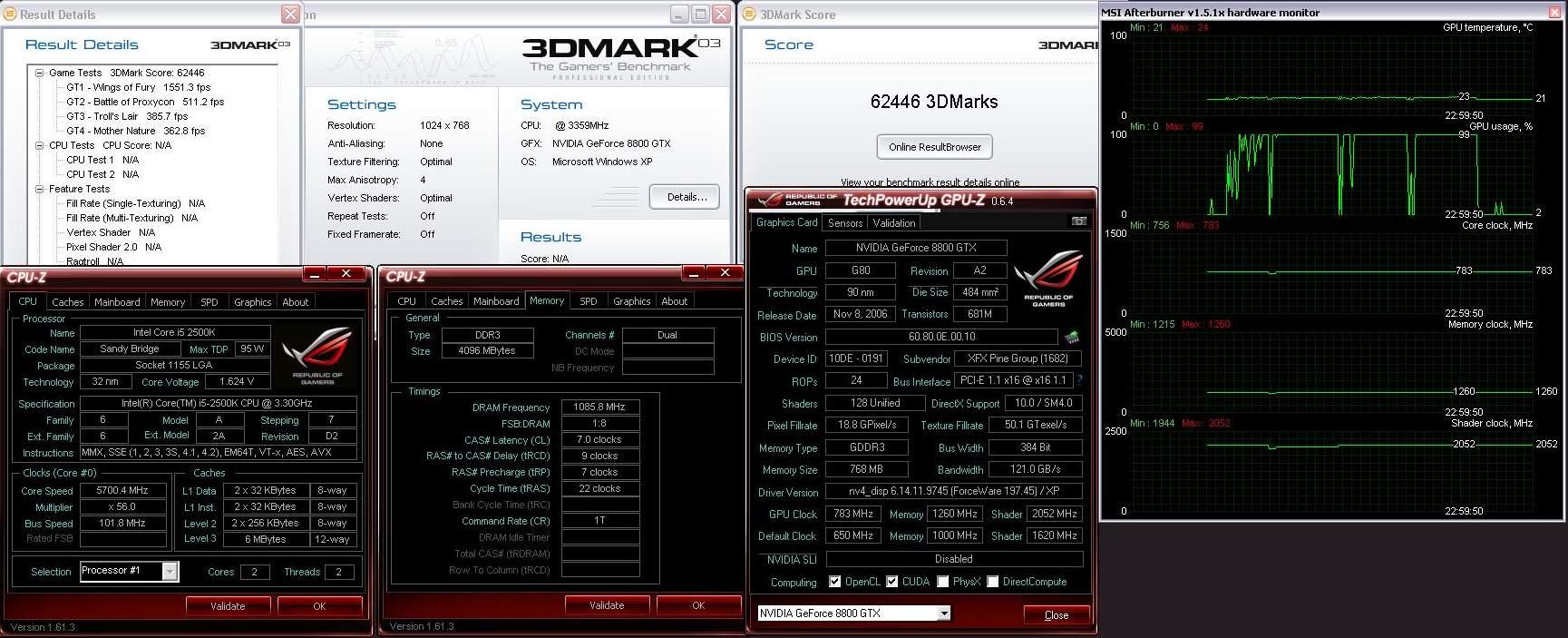This screenshot has height=638, width=1568.
Task: Click OK in CPU-Z Memory window
Action: tap(699, 604)
